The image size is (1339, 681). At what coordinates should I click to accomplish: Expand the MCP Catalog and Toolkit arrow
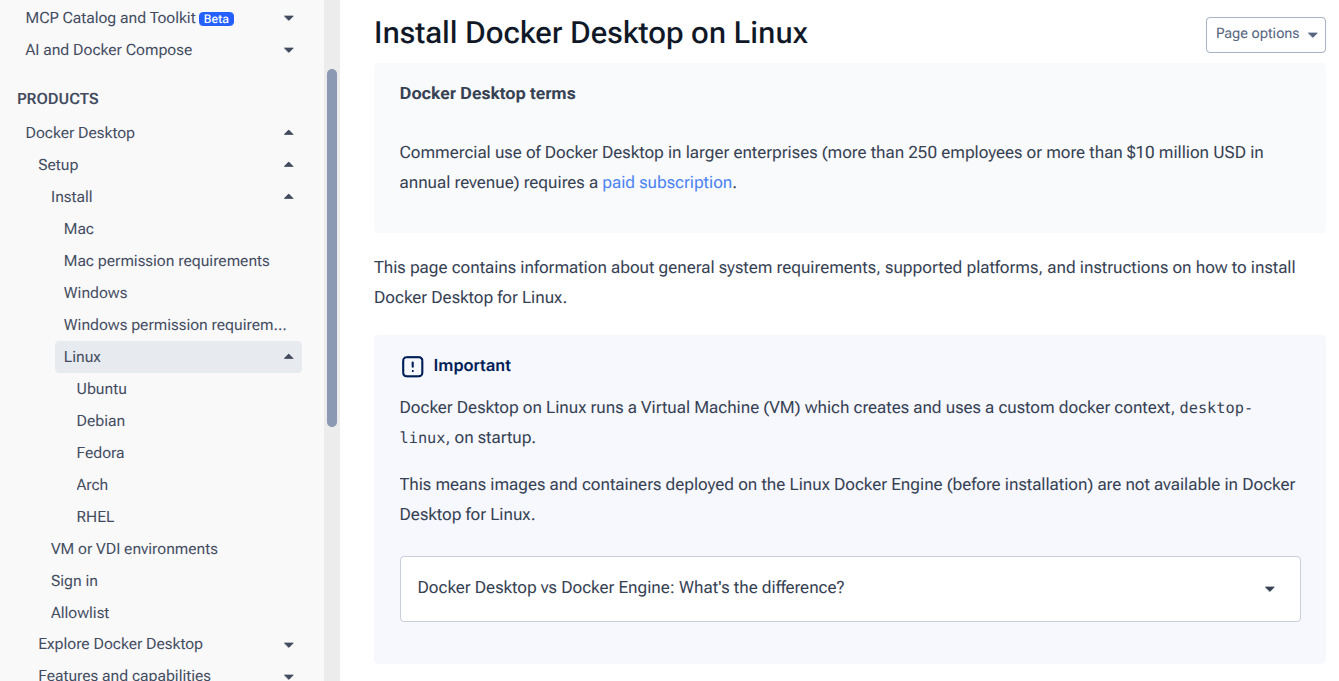(289, 18)
